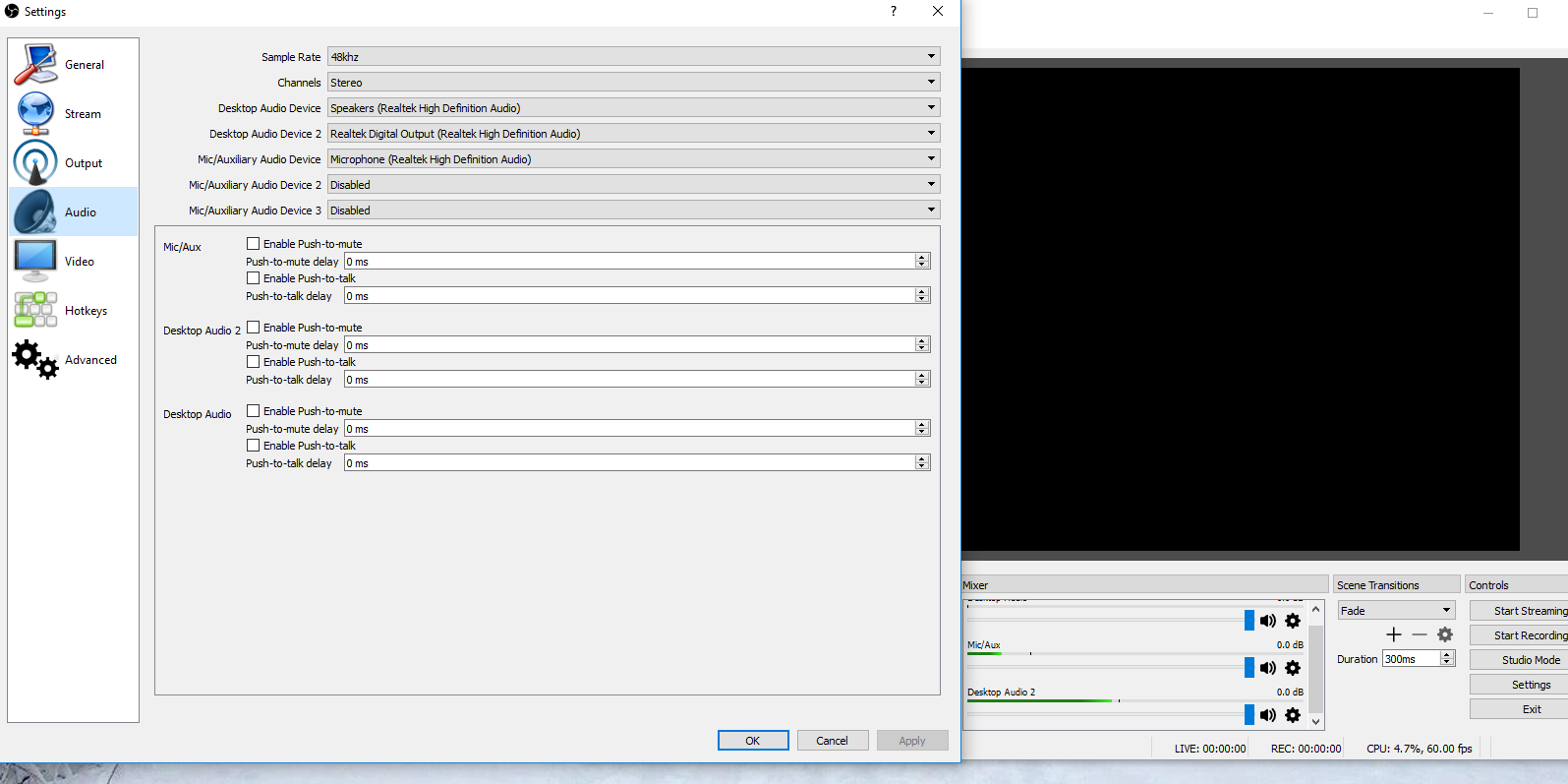
Task: Expand the Desktop Audio Device dropdown
Action: [633, 108]
